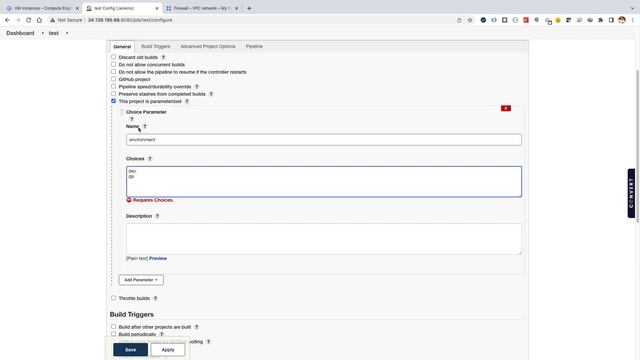Screen dimensions: 640x360
Task: Show help for the Choices field
Action: (x=150, y=159)
